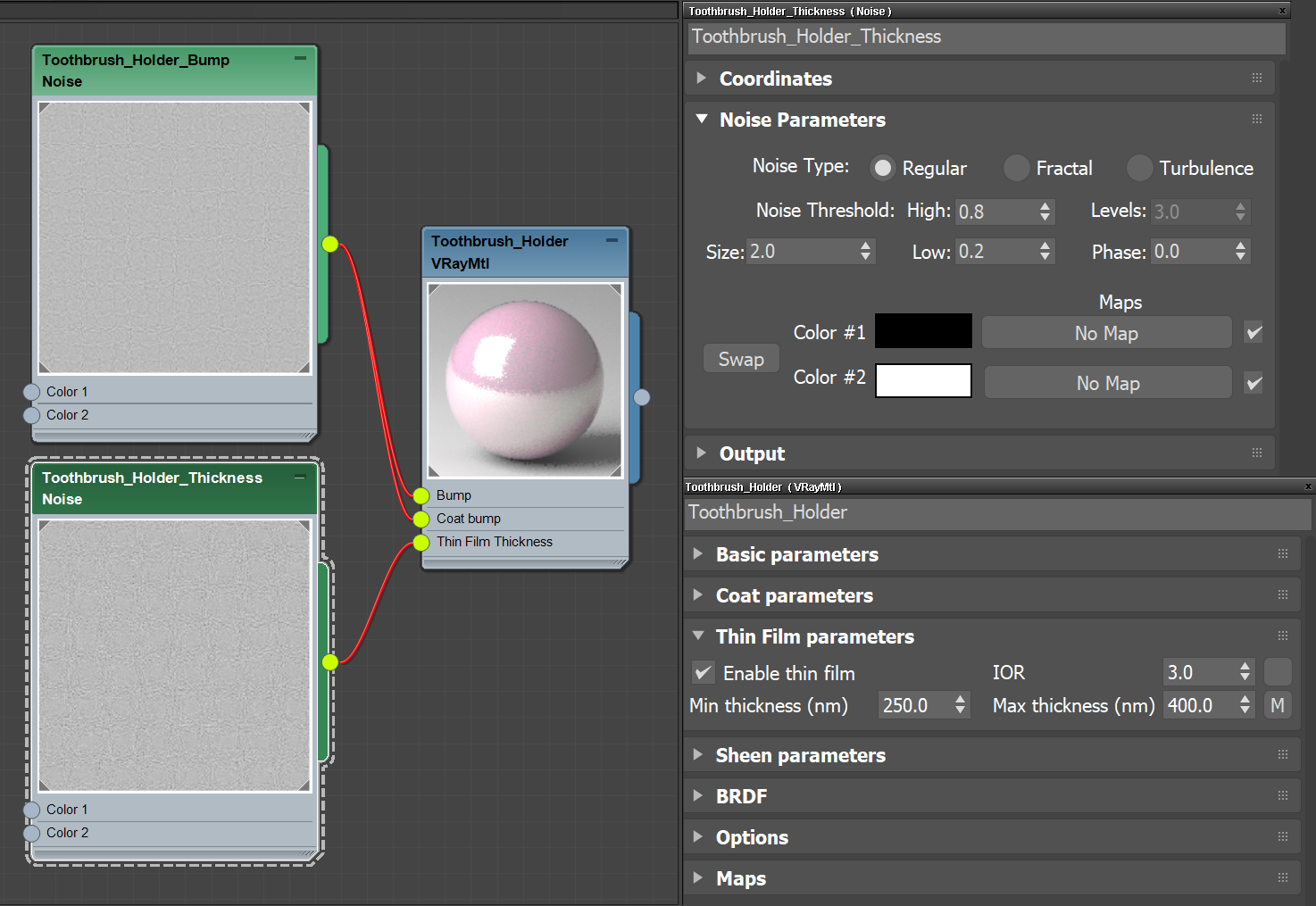
Task: Select the Turbulence noise type
Action: (x=1139, y=168)
